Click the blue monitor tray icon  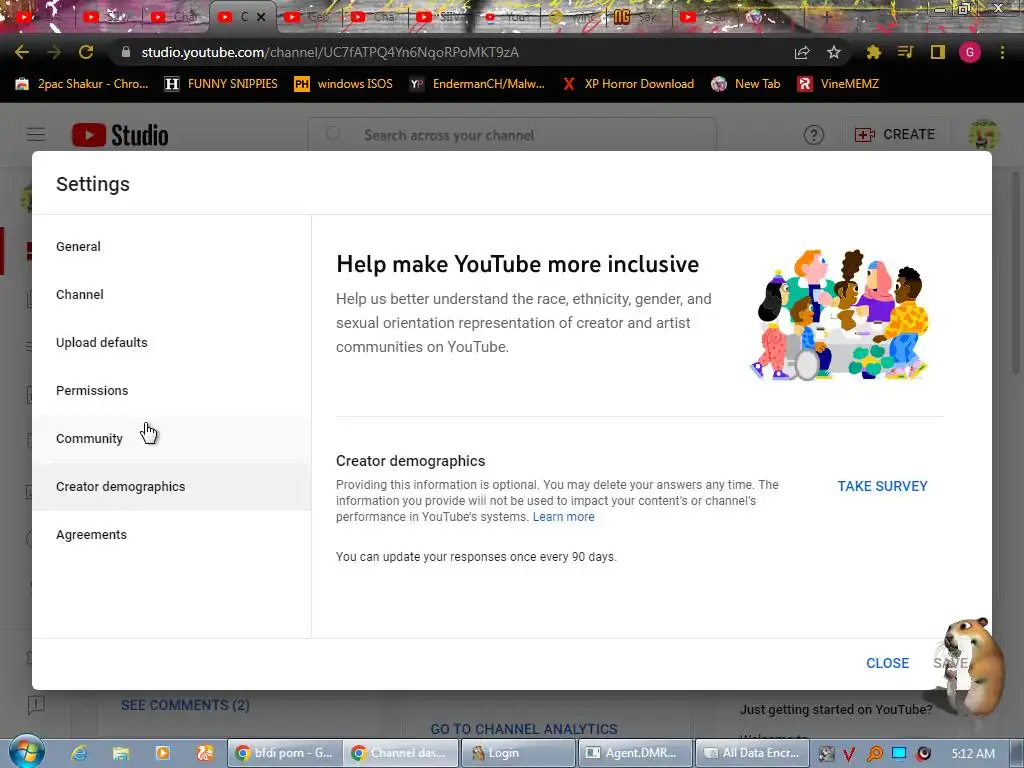coord(899,753)
